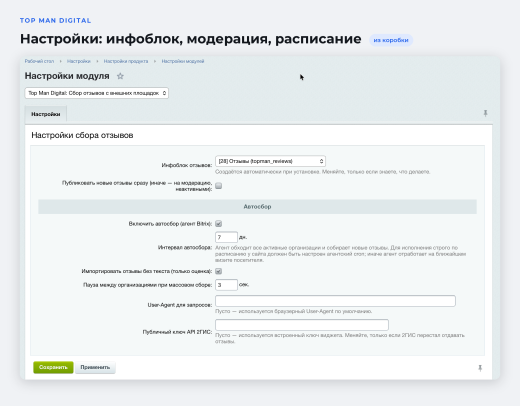The width and height of the screenshot is (520, 406).
Task: Click the pin icon beside the Настройки tab
Action: click(485, 113)
